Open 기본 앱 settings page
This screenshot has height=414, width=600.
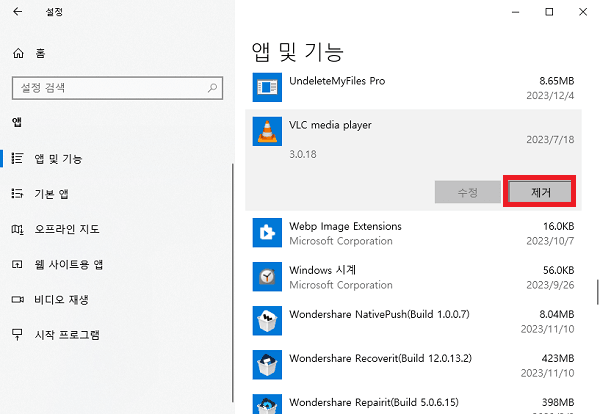51,194
